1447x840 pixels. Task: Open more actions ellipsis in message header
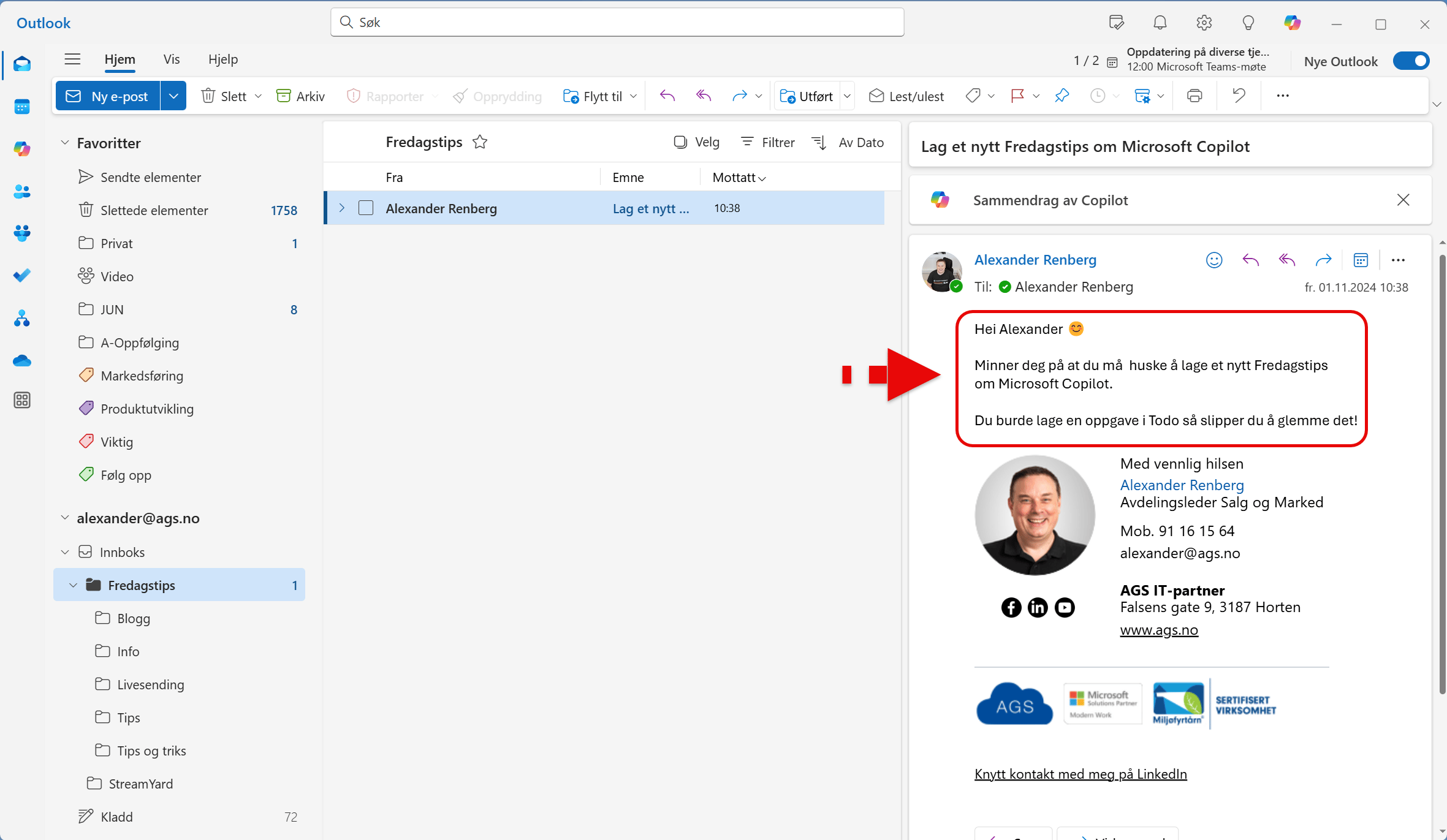(1398, 260)
